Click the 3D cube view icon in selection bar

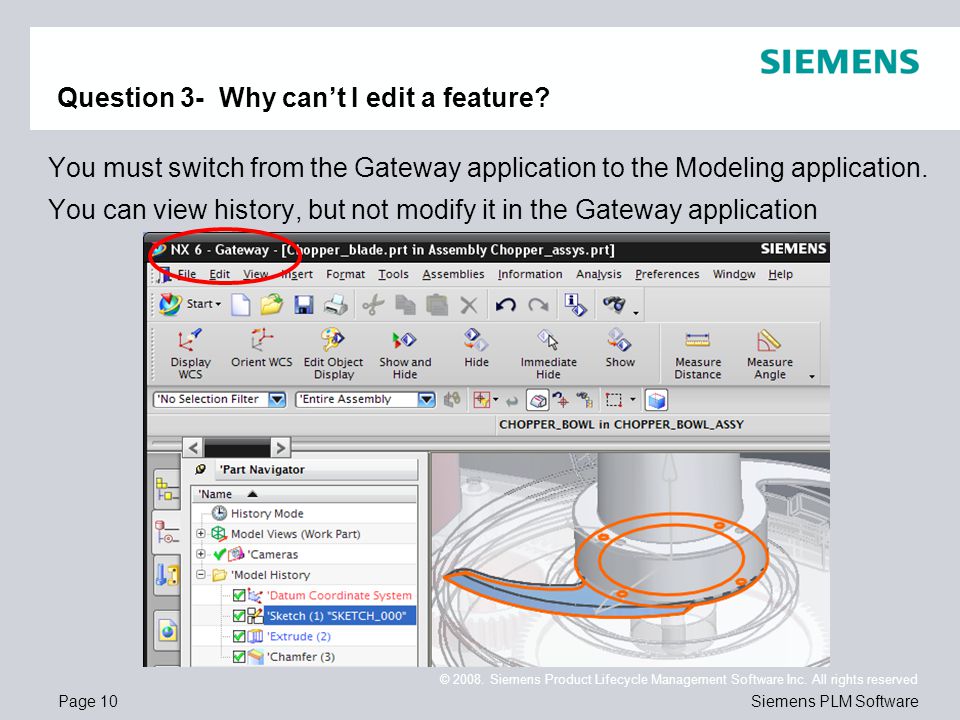point(656,400)
